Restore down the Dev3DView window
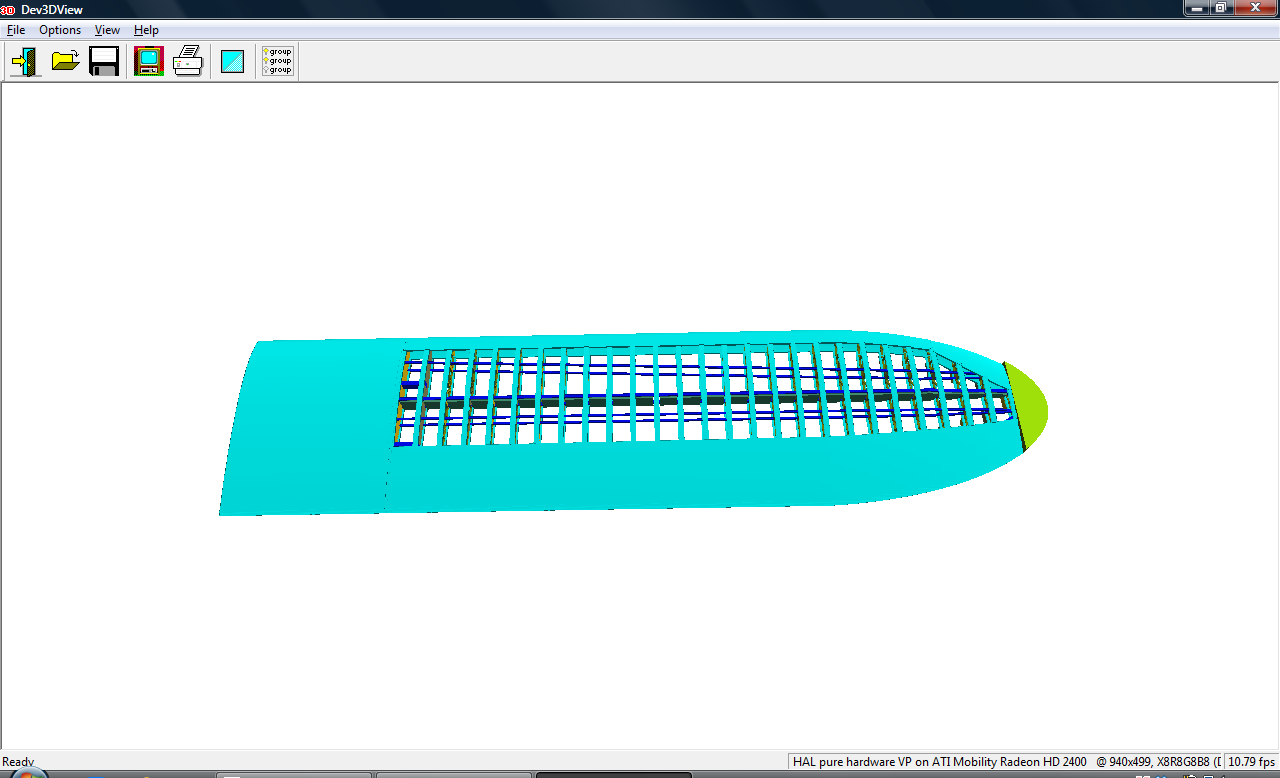This screenshot has height=778, width=1280. pyautogui.click(x=1221, y=8)
